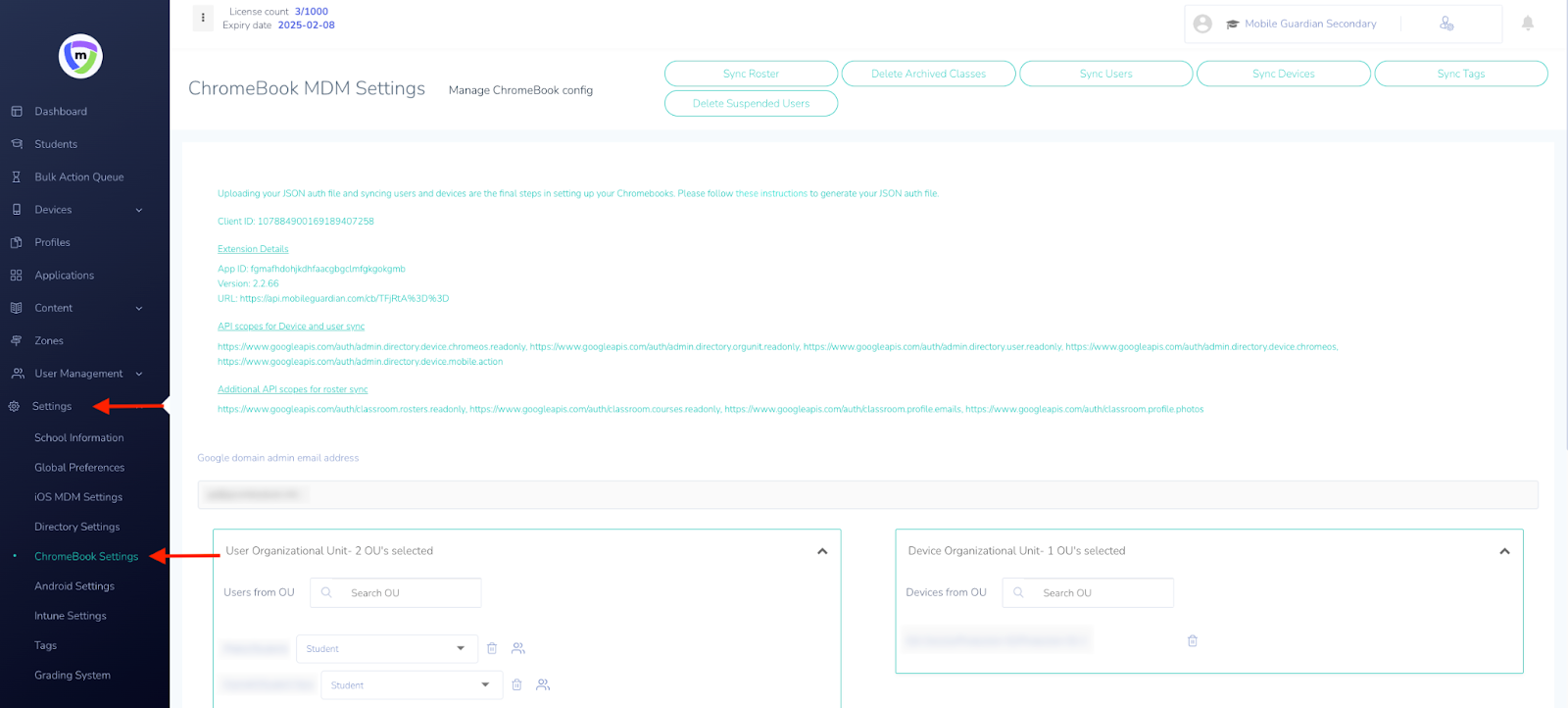Screen dimensions: 1568x708
Task: Click the Sync Roster button
Action: [x=751, y=74]
